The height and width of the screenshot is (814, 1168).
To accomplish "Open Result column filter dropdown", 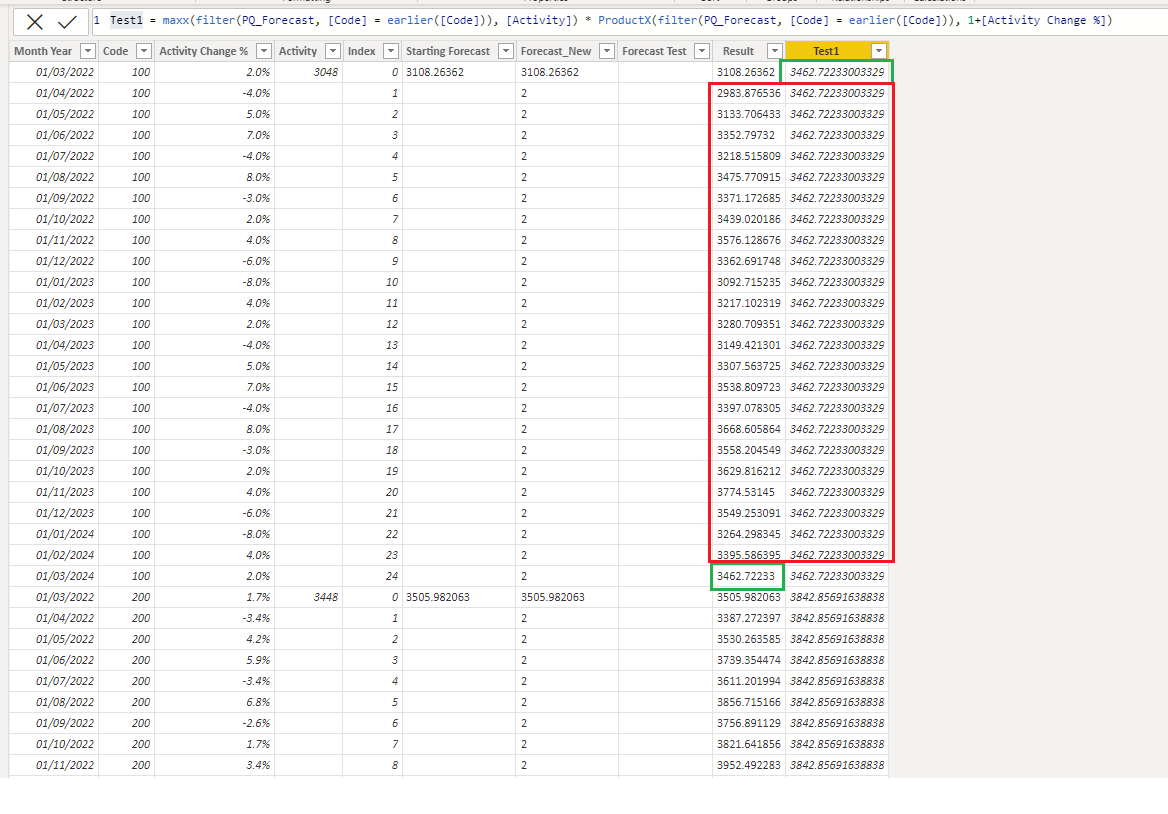I will click(x=775, y=51).
